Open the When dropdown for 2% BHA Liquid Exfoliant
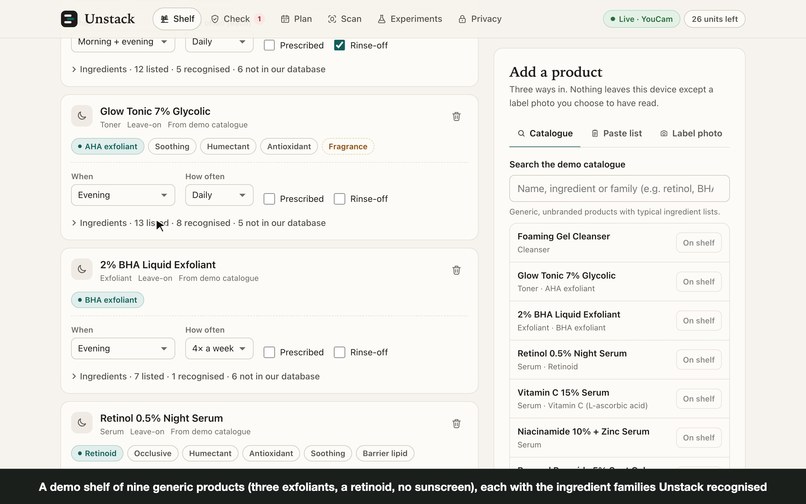 point(123,349)
